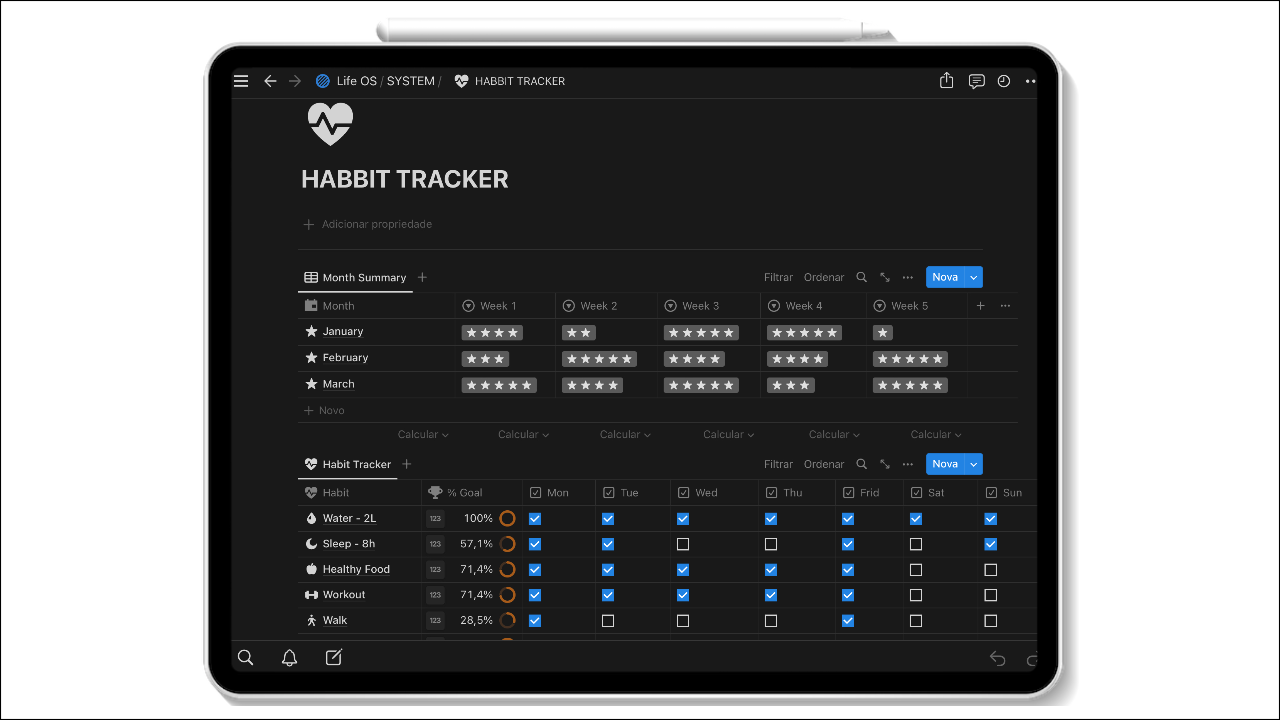Screen dimensions: 1280x720
Task: Check Healthy Food Saturday checkbox
Action: 916,570
